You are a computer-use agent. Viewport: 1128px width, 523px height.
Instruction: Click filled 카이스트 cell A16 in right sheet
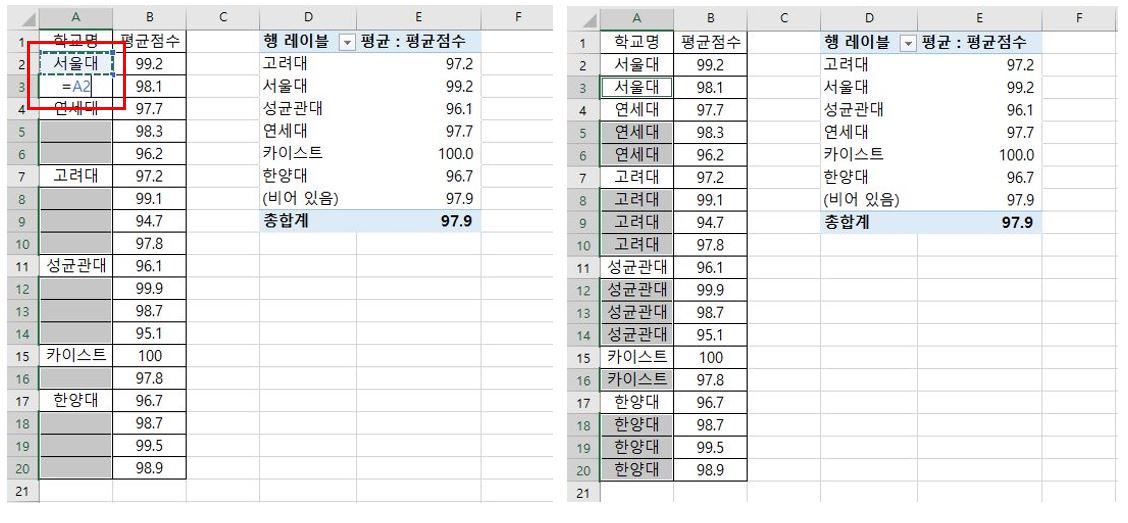636,379
